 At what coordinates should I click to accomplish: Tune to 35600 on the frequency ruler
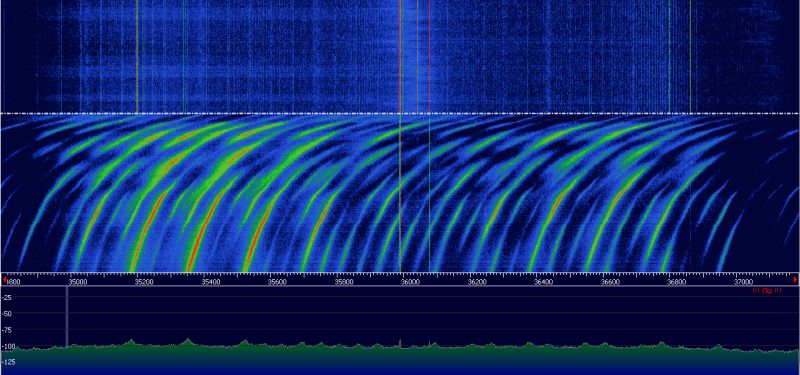[x=277, y=282]
